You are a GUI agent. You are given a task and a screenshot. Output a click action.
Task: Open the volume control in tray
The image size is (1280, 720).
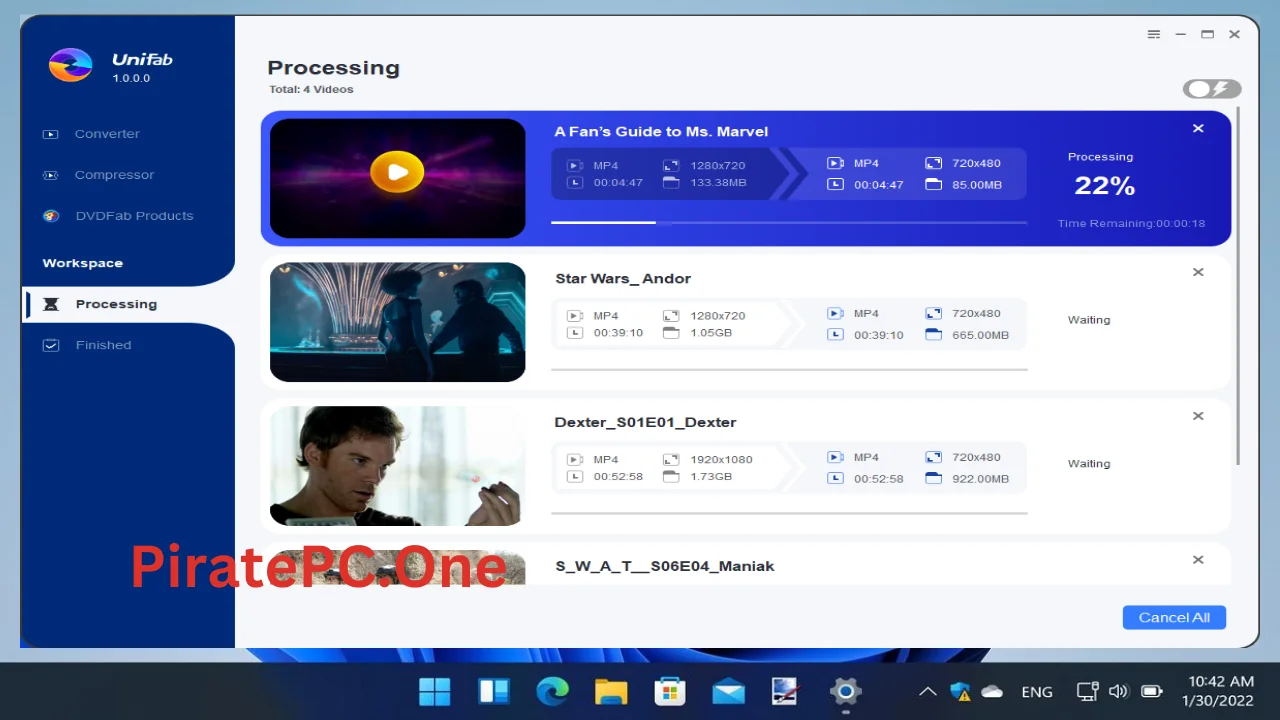(x=1119, y=691)
